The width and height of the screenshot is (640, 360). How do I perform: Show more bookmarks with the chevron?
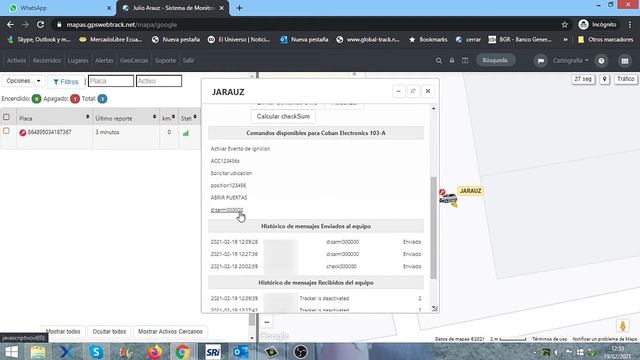click(x=565, y=40)
